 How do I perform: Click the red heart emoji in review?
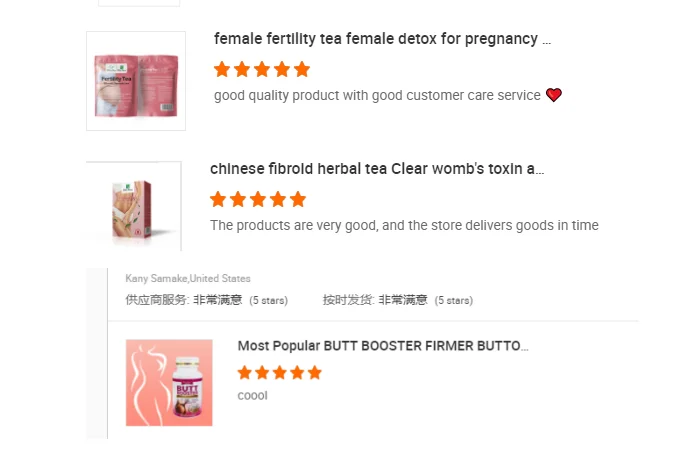coord(554,95)
